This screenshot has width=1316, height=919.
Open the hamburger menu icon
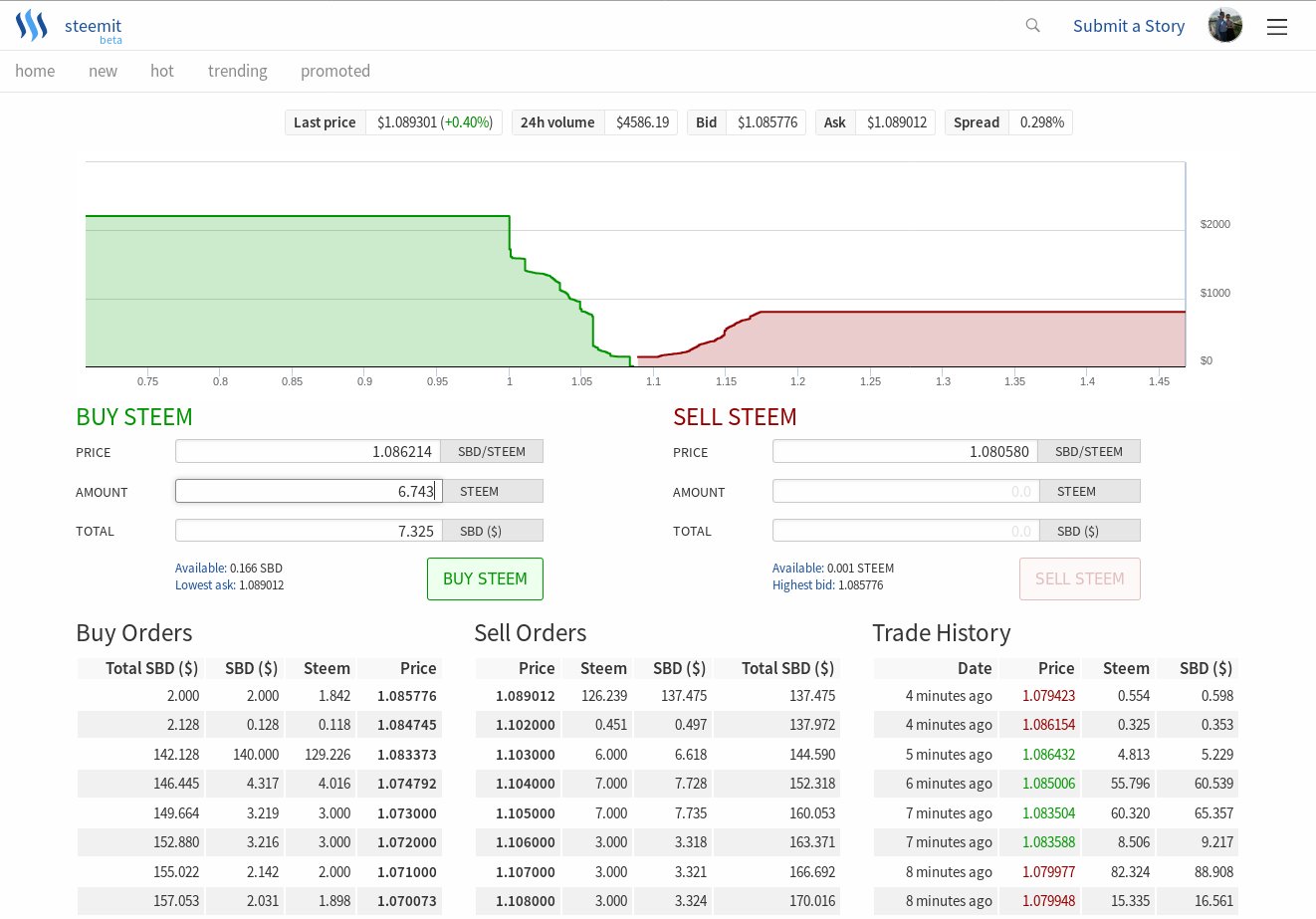pyautogui.click(x=1277, y=27)
